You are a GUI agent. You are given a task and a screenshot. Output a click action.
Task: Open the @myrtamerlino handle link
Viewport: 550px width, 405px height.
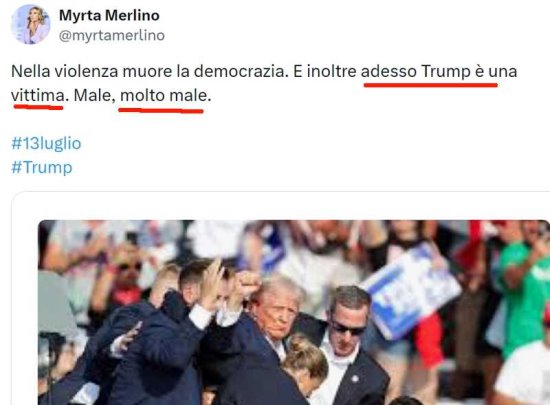[x=112, y=36]
